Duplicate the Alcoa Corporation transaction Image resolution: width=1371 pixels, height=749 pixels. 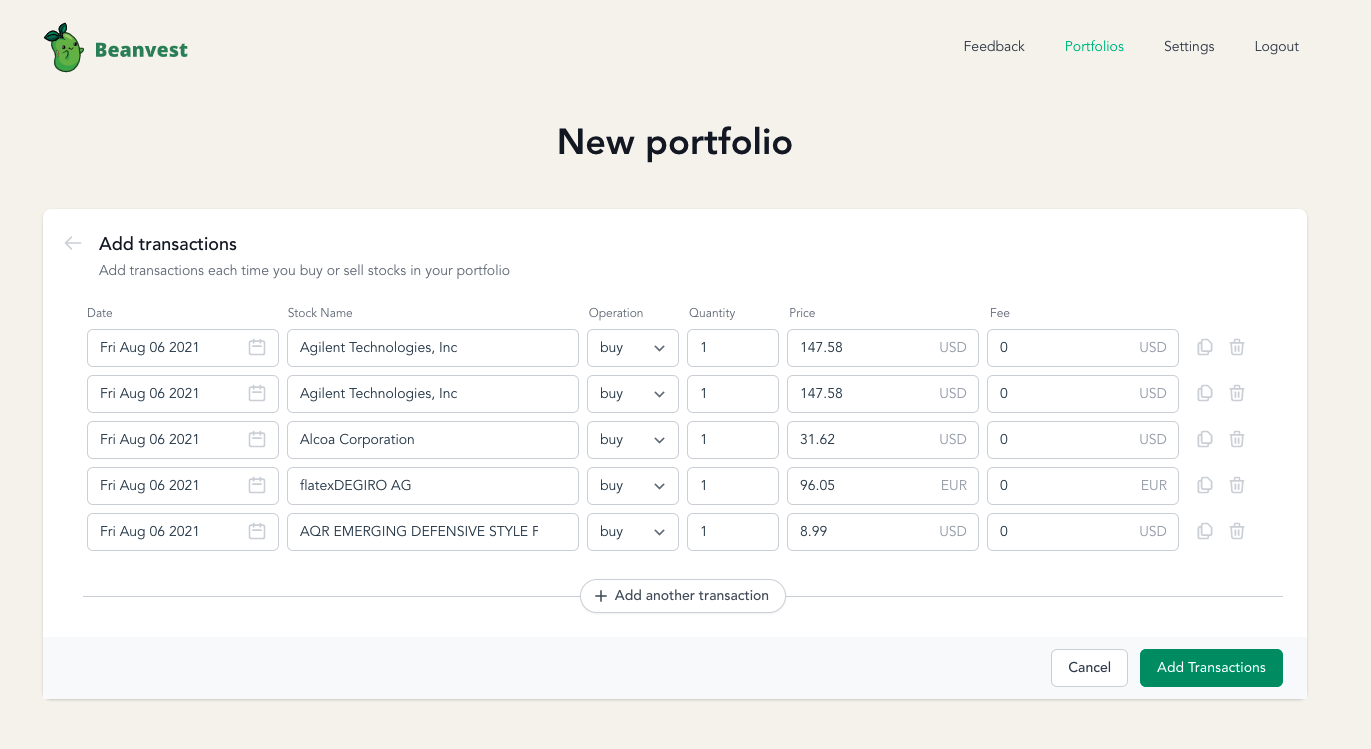(1204, 439)
